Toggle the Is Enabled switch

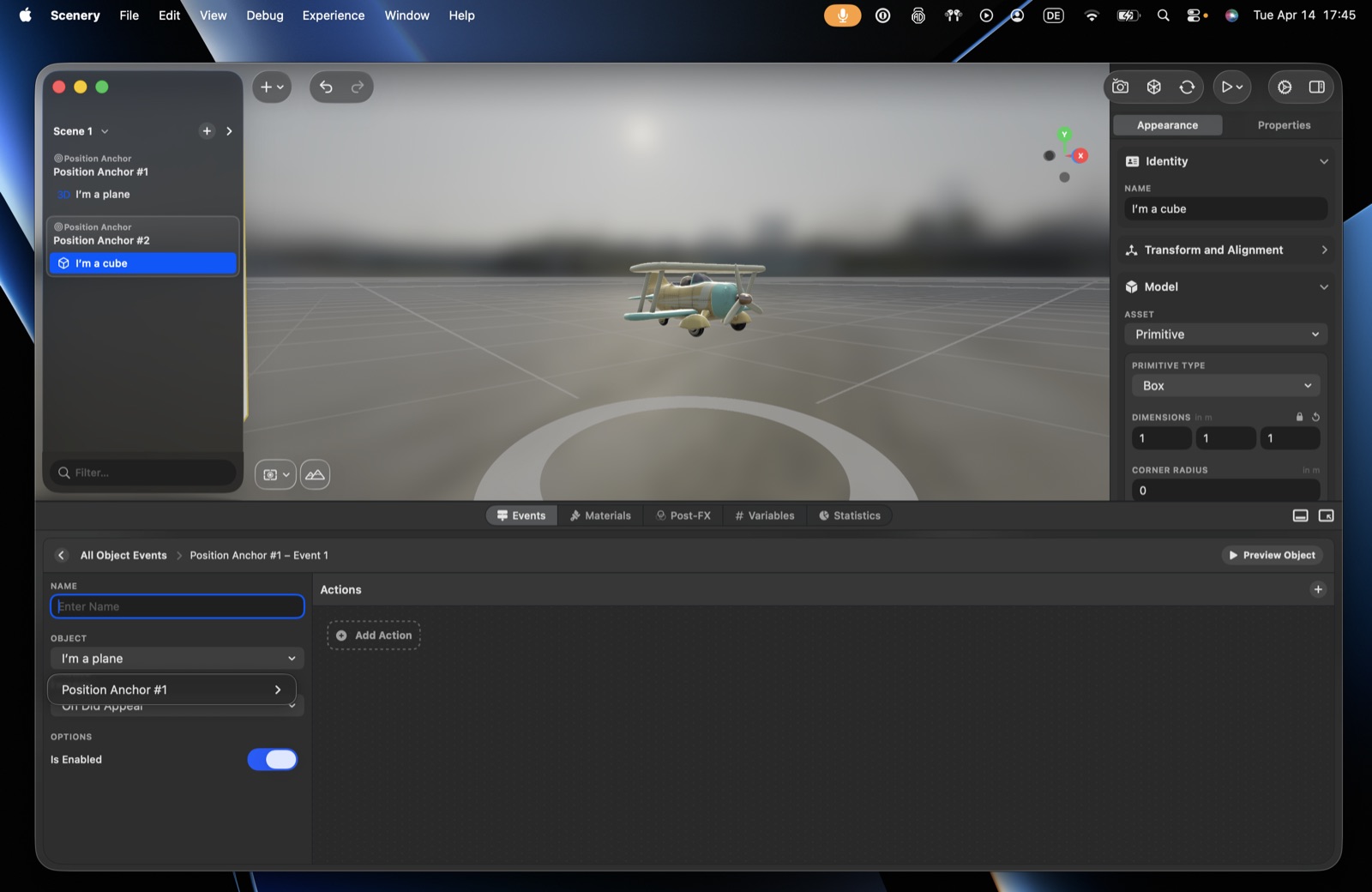coord(272,759)
